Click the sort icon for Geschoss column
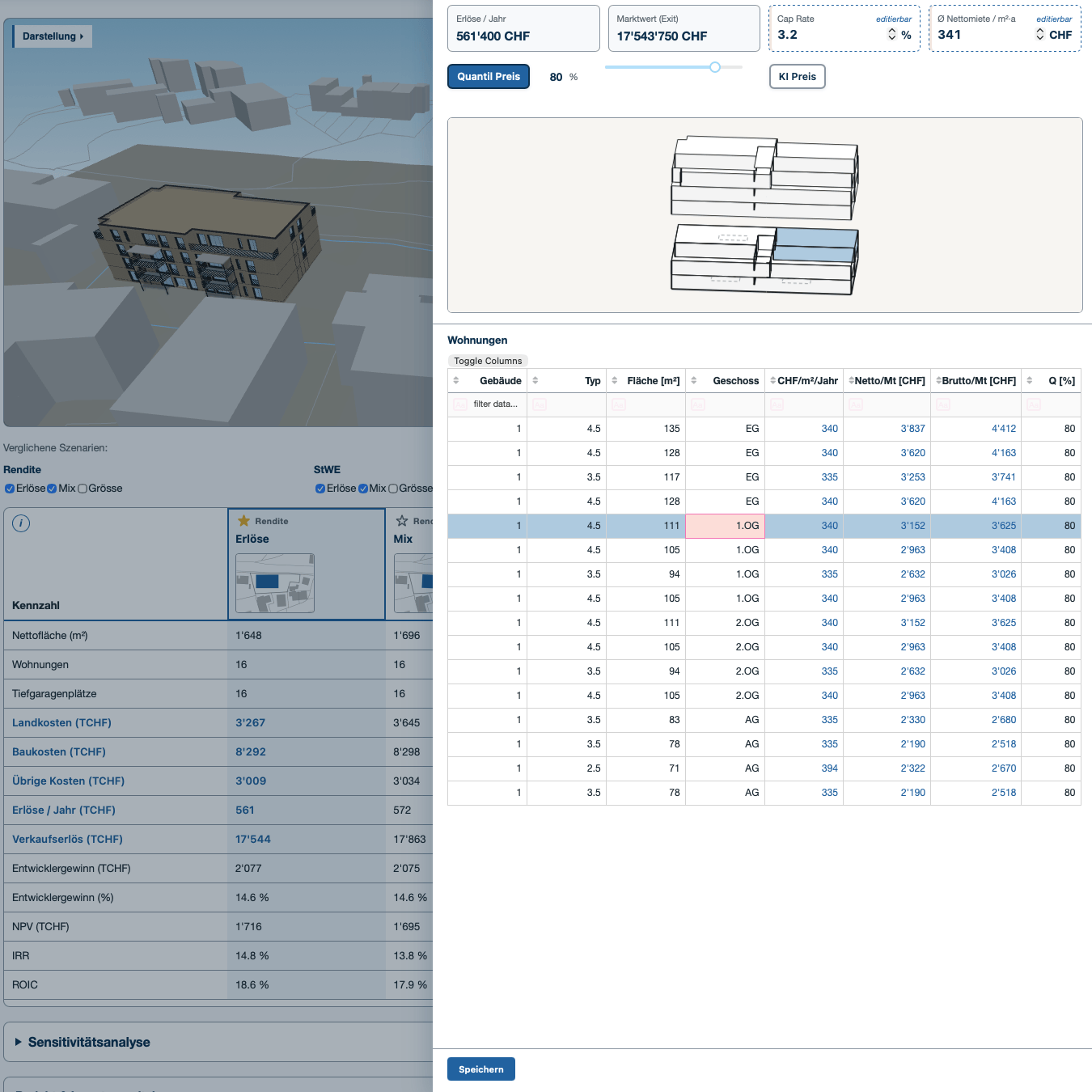This screenshot has width=1092, height=1092. 694,380
